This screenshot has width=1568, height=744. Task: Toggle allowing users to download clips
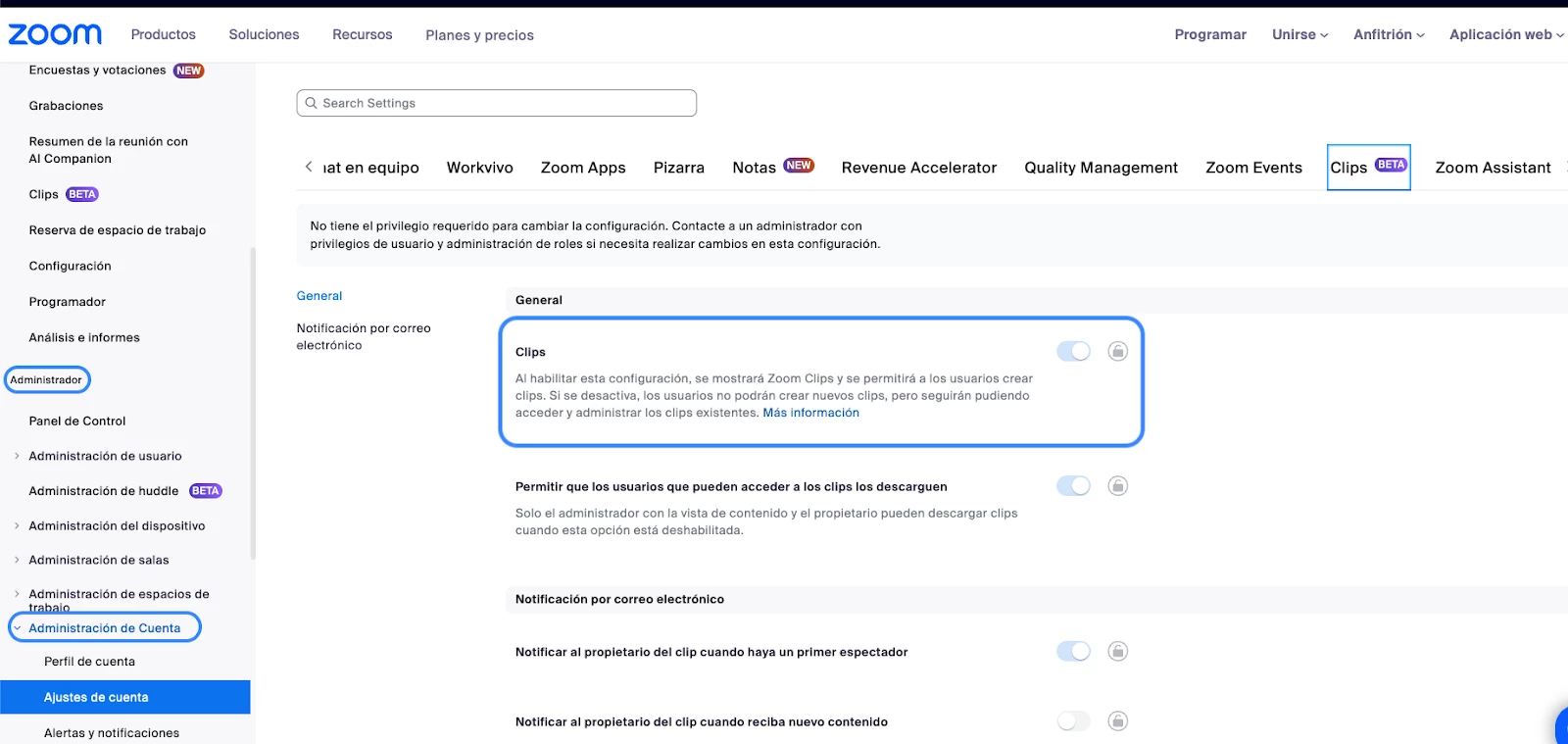coord(1073,485)
